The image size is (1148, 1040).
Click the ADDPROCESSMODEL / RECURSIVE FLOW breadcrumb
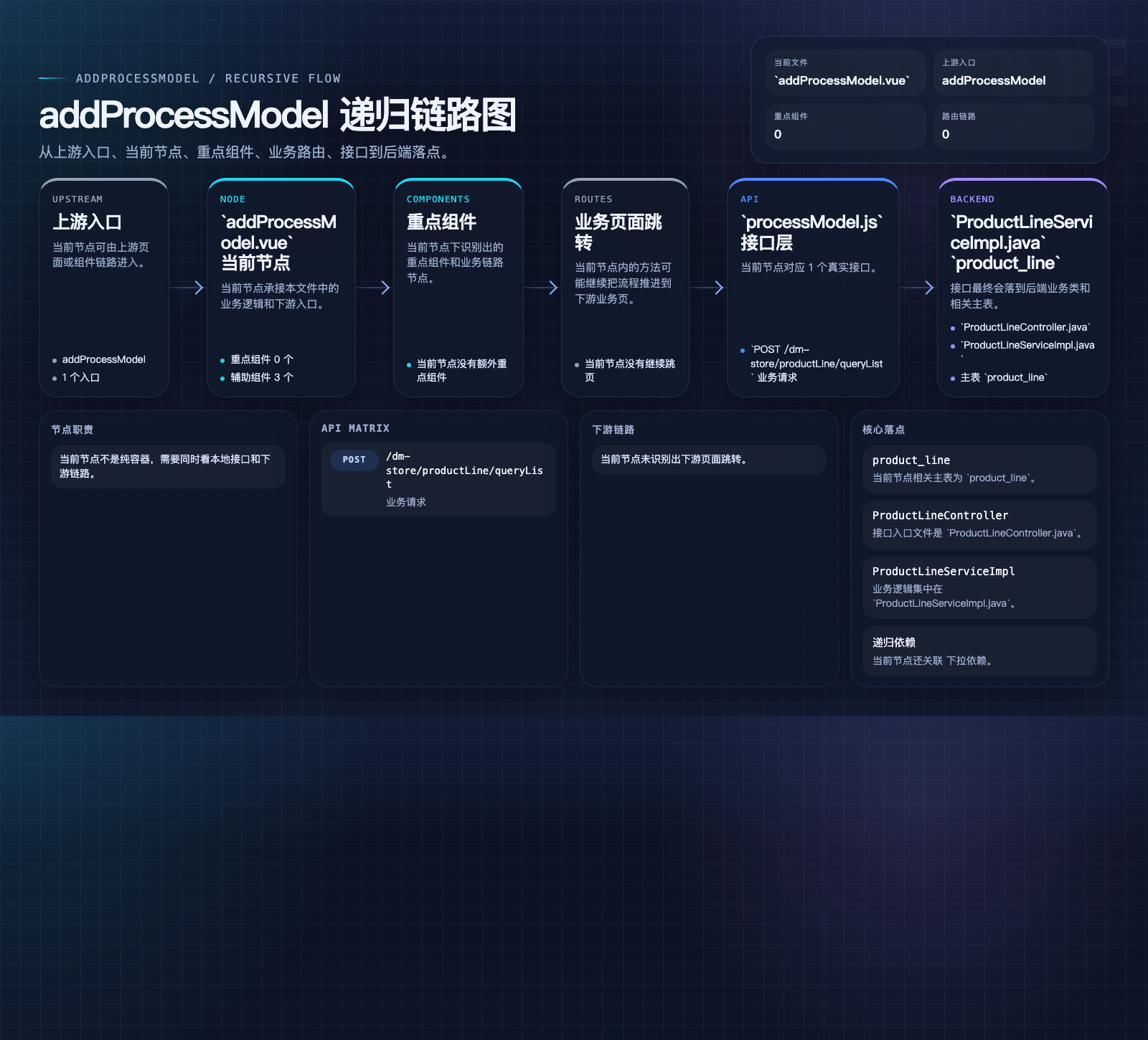tap(208, 78)
